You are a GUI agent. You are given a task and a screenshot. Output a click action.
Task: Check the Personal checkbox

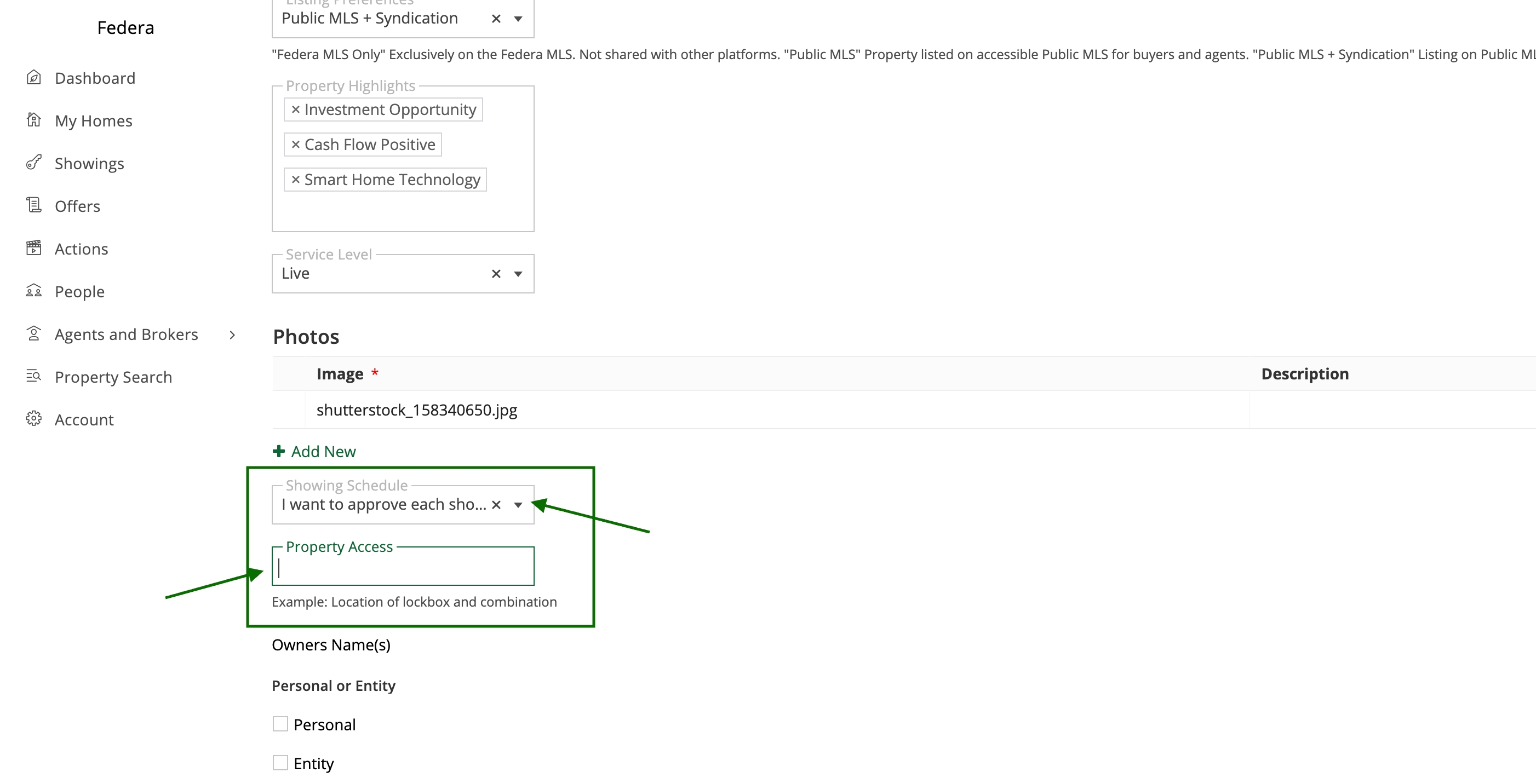[280, 724]
